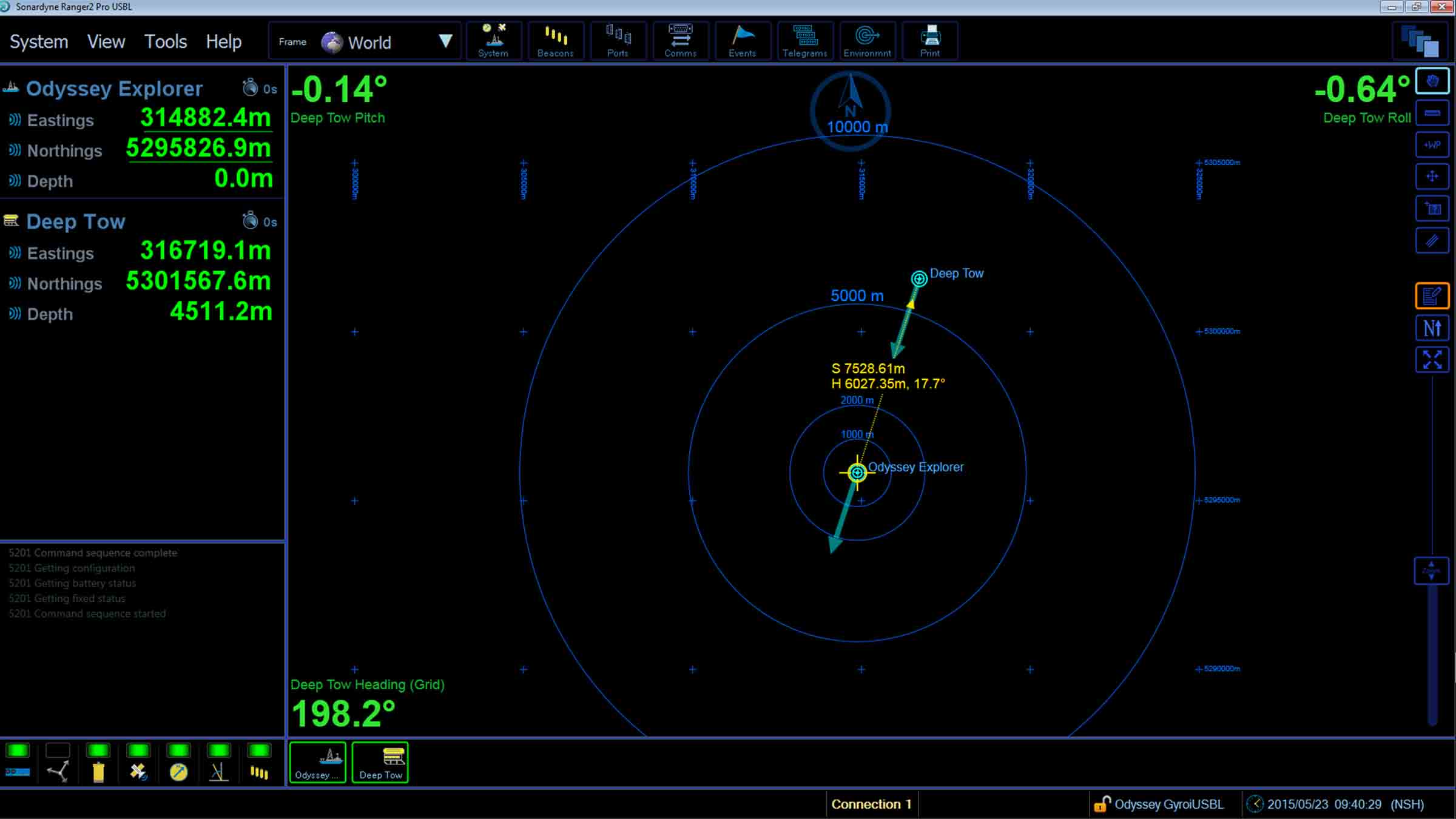Screen dimensions: 1456x819
Task: Open the View menu
Action: pos(106,41)
